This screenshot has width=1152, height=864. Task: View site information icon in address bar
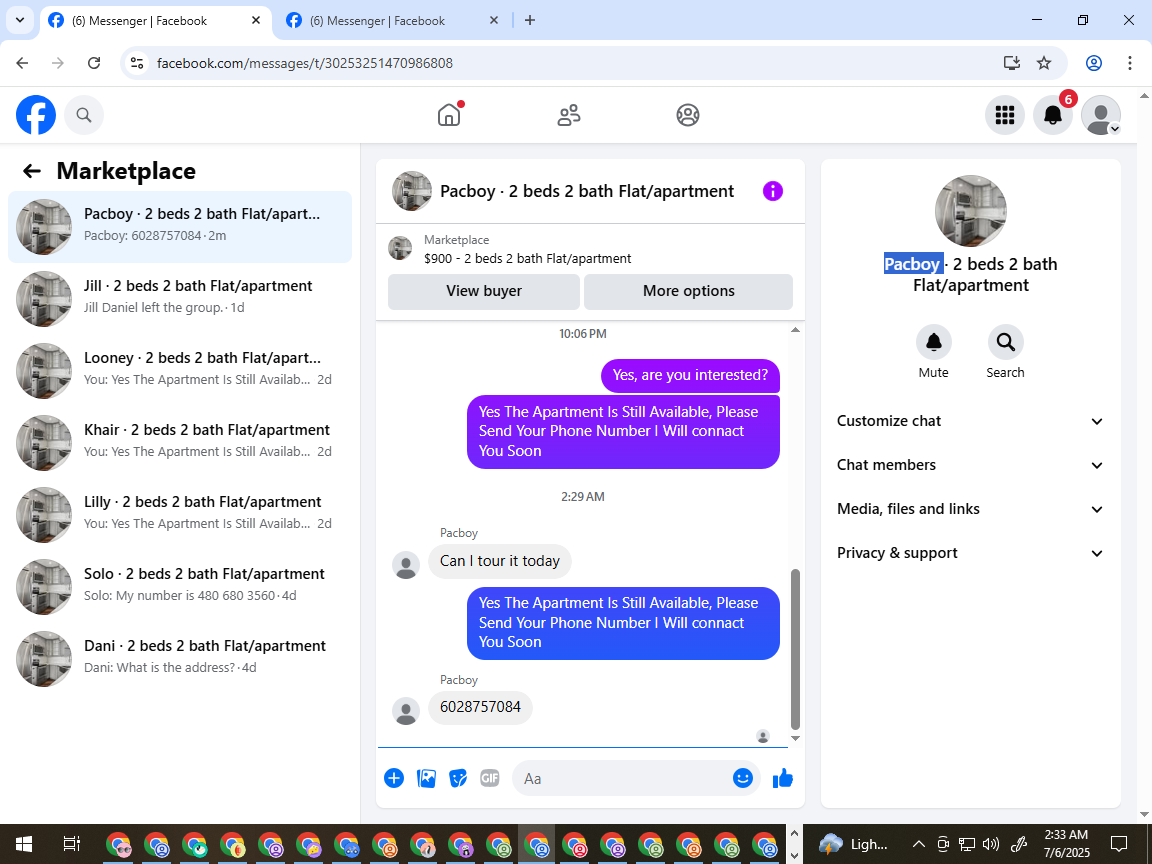137,63
